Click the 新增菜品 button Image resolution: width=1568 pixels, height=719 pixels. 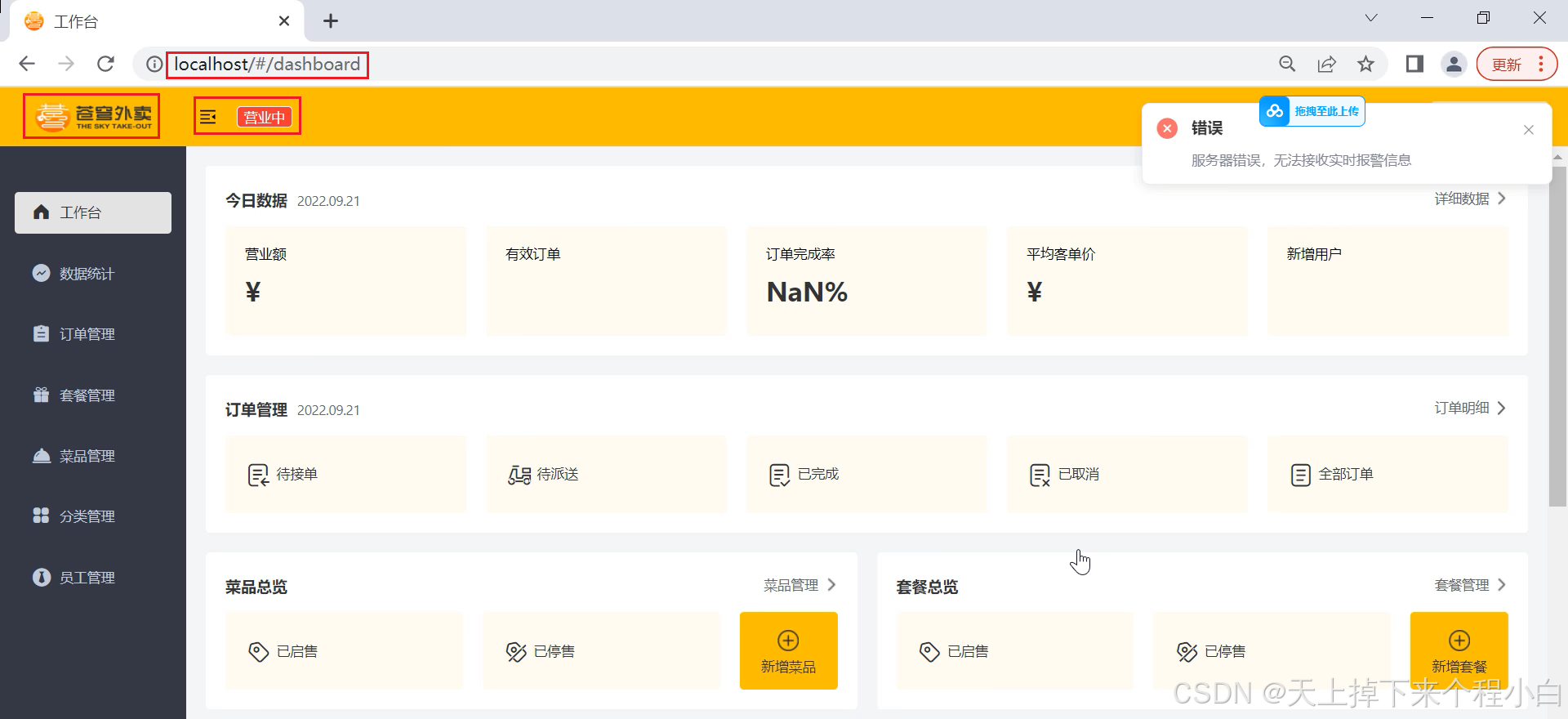point(789,651)
